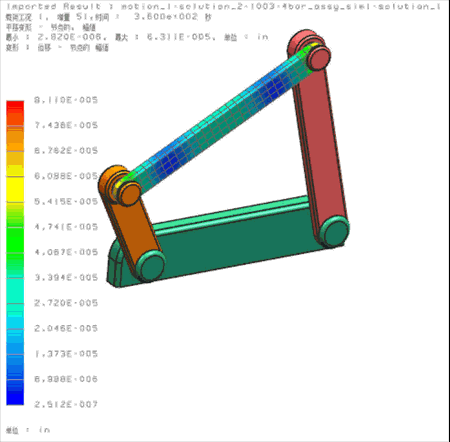Select the 6.762E-005 legend label
This screenshot has width=450, height=442.
66,151
